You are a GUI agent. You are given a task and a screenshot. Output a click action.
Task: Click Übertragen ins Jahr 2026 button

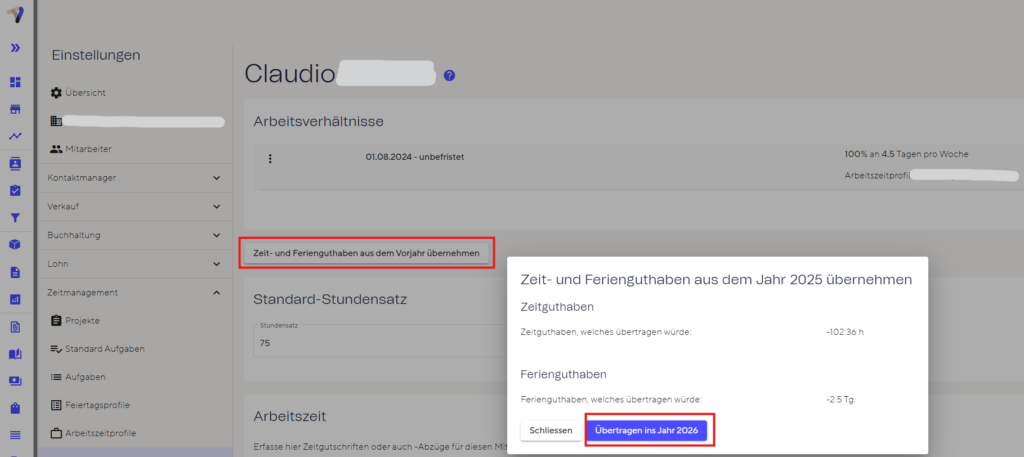tap(647, 430)
